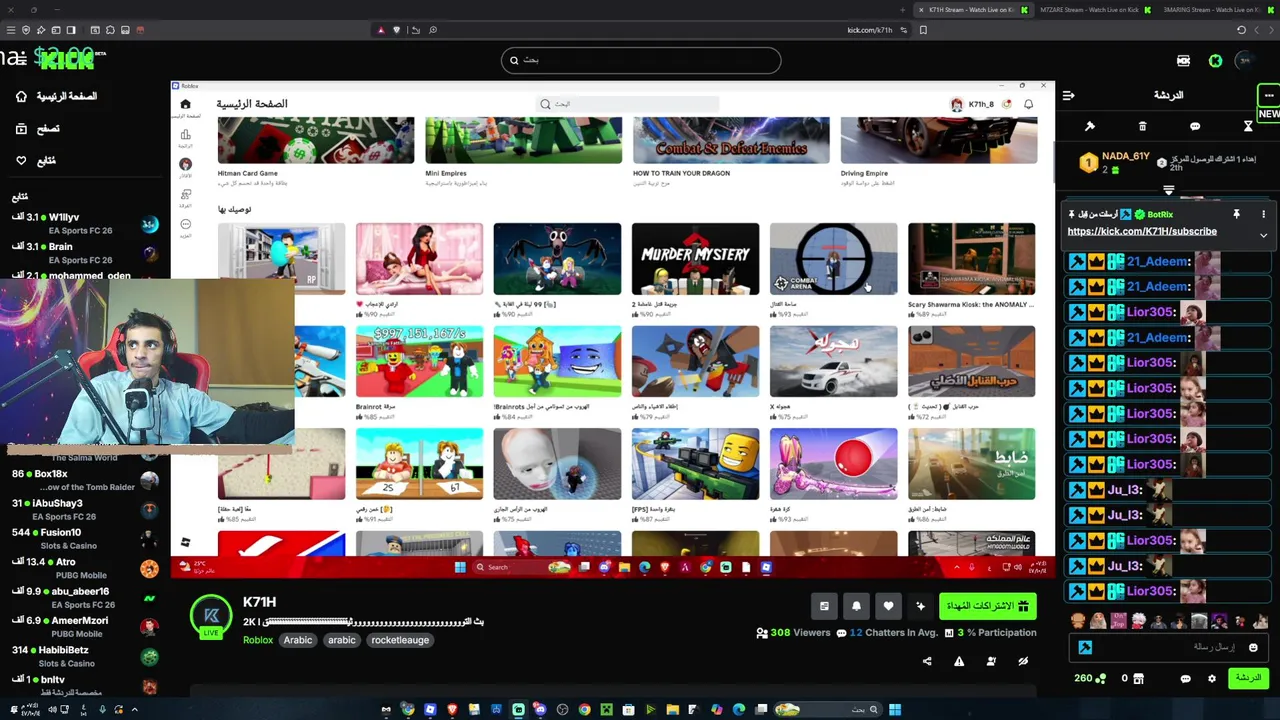Open chat settings gear icon
This screenshot has height=720, width=1280.
click(1212, 679)
